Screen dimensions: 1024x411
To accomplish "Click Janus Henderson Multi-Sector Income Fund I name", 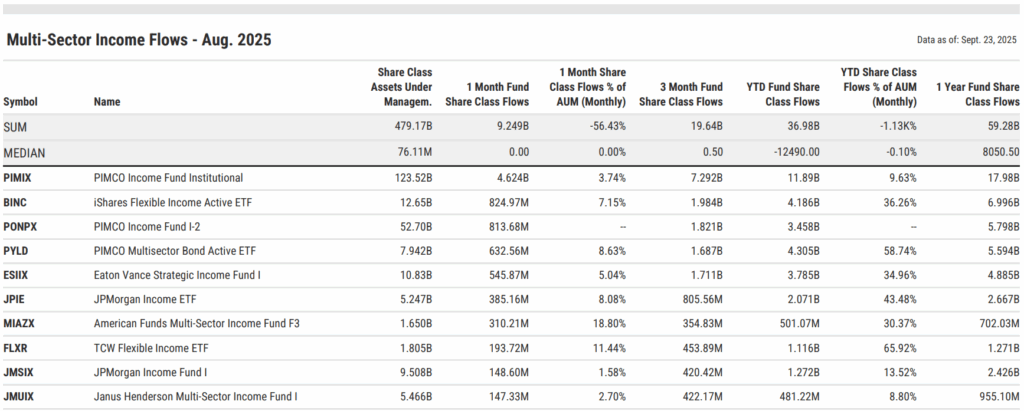I will coord(195,396).
